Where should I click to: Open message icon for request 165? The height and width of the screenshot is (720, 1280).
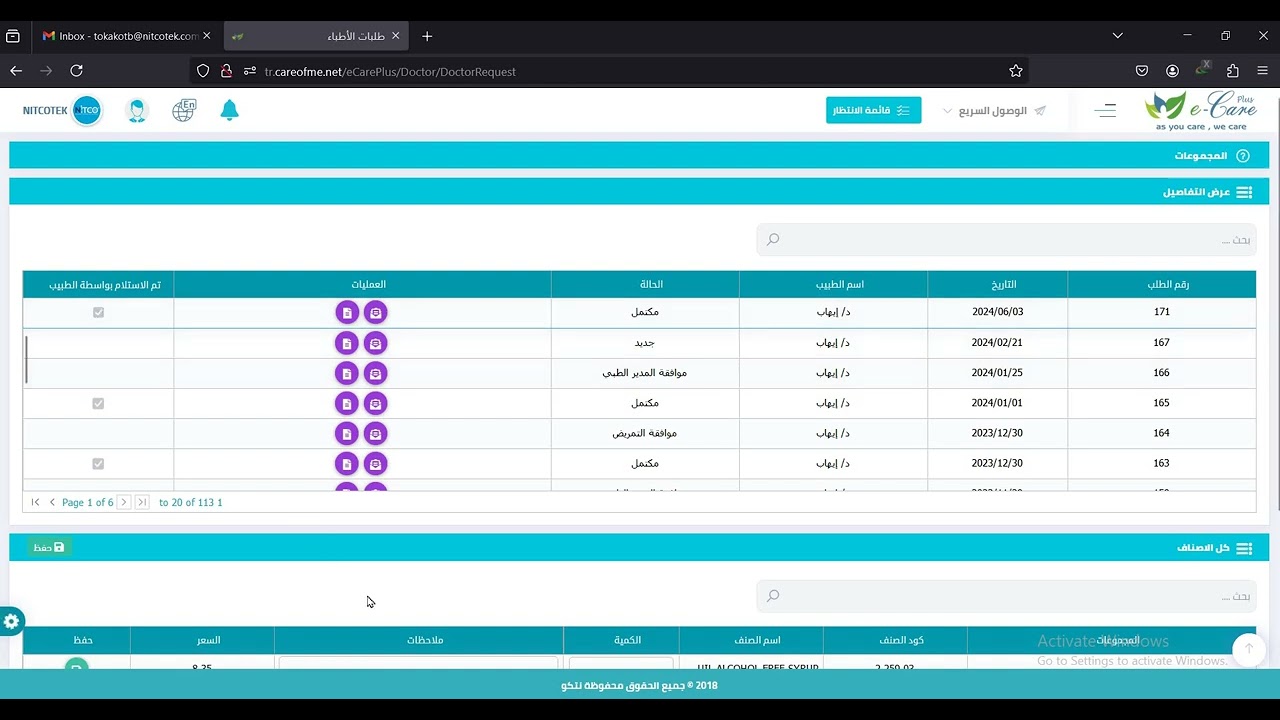point(375,403)
